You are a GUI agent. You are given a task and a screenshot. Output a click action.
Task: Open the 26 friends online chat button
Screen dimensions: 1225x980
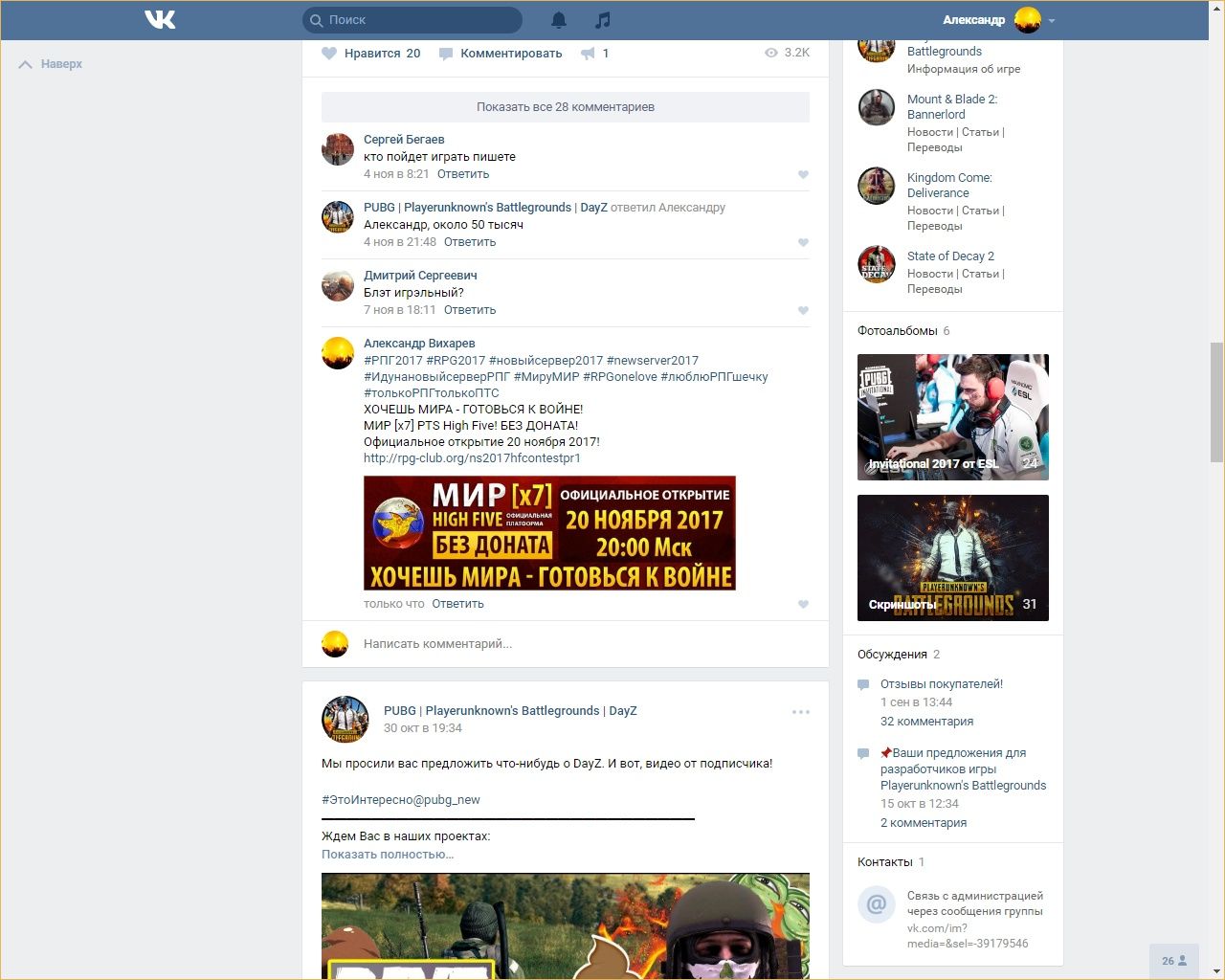(1173, 961)
